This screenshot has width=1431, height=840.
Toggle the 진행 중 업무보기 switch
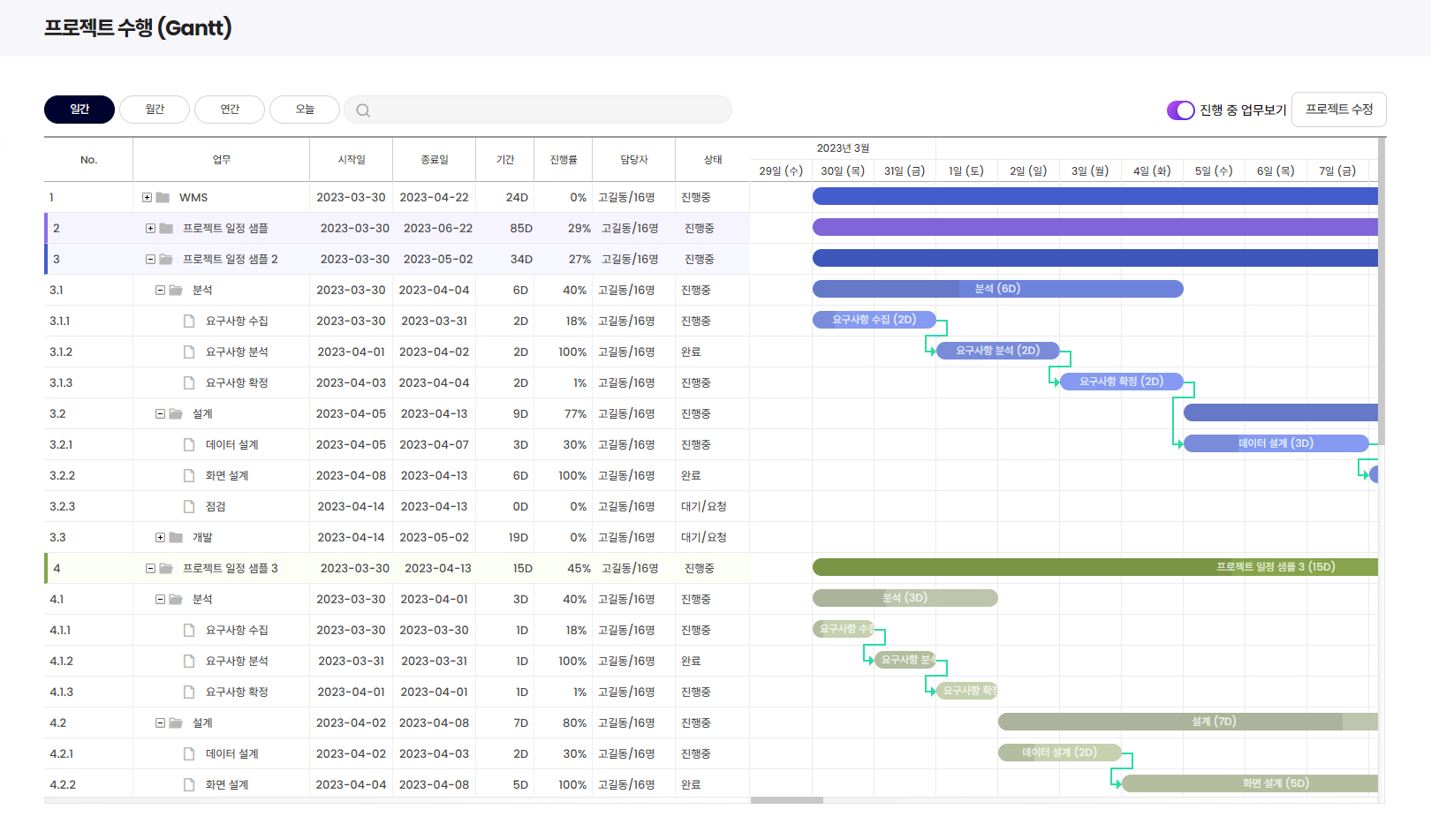click(1180, 110)
